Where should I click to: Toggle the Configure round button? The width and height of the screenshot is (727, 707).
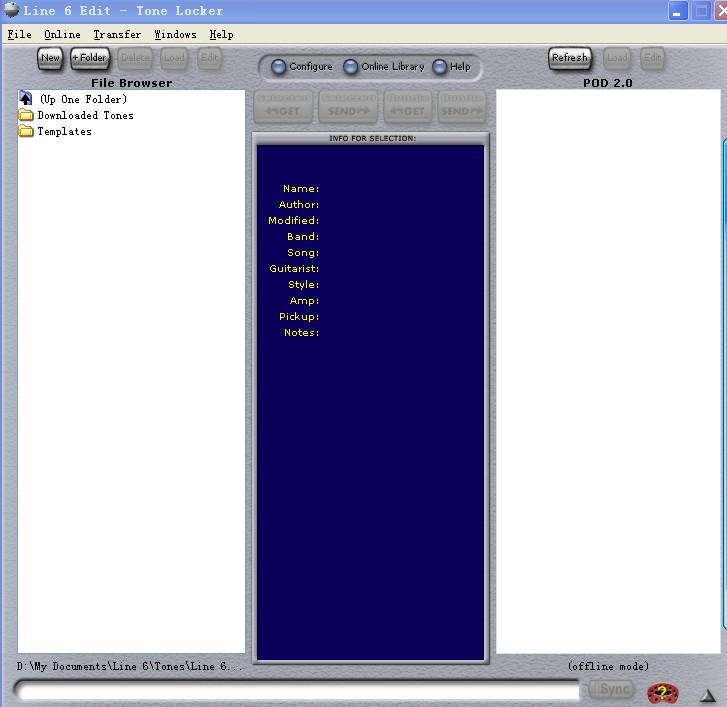[278, 67]
